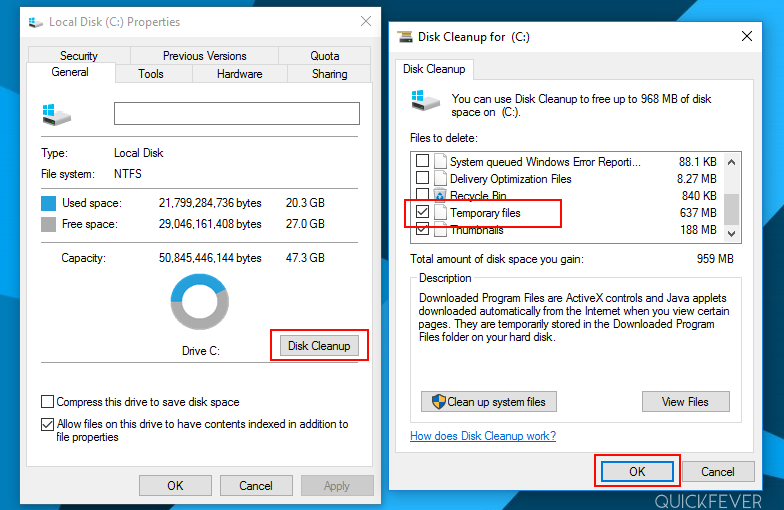Image resolution: width=784 pixels, height=510 pixels.
Task: Click the 840 KB Recycle Bin size
Action: (x=699, y=196)
